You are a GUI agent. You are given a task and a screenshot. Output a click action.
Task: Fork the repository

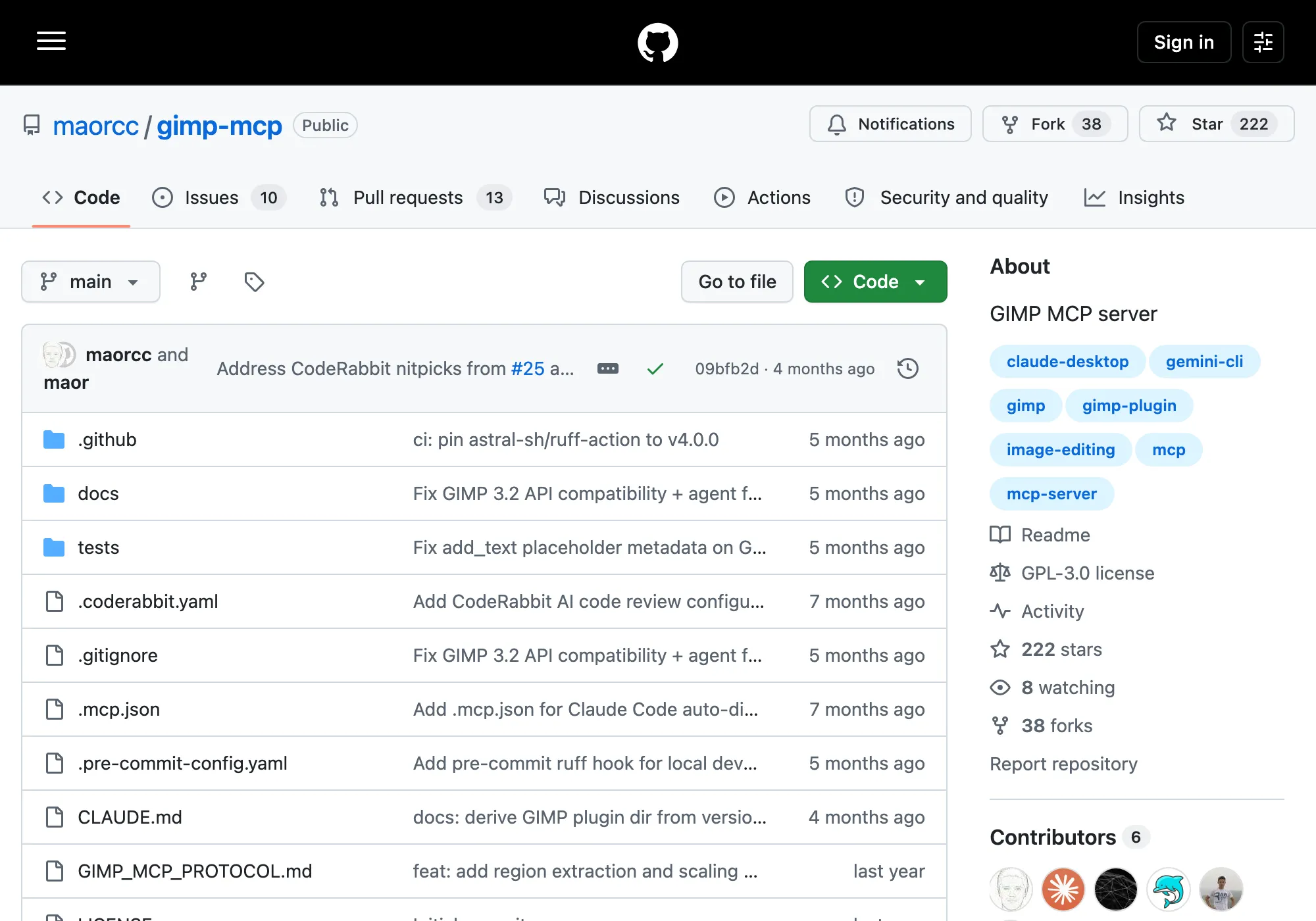pyautogui.click(x=1055, y=124)
